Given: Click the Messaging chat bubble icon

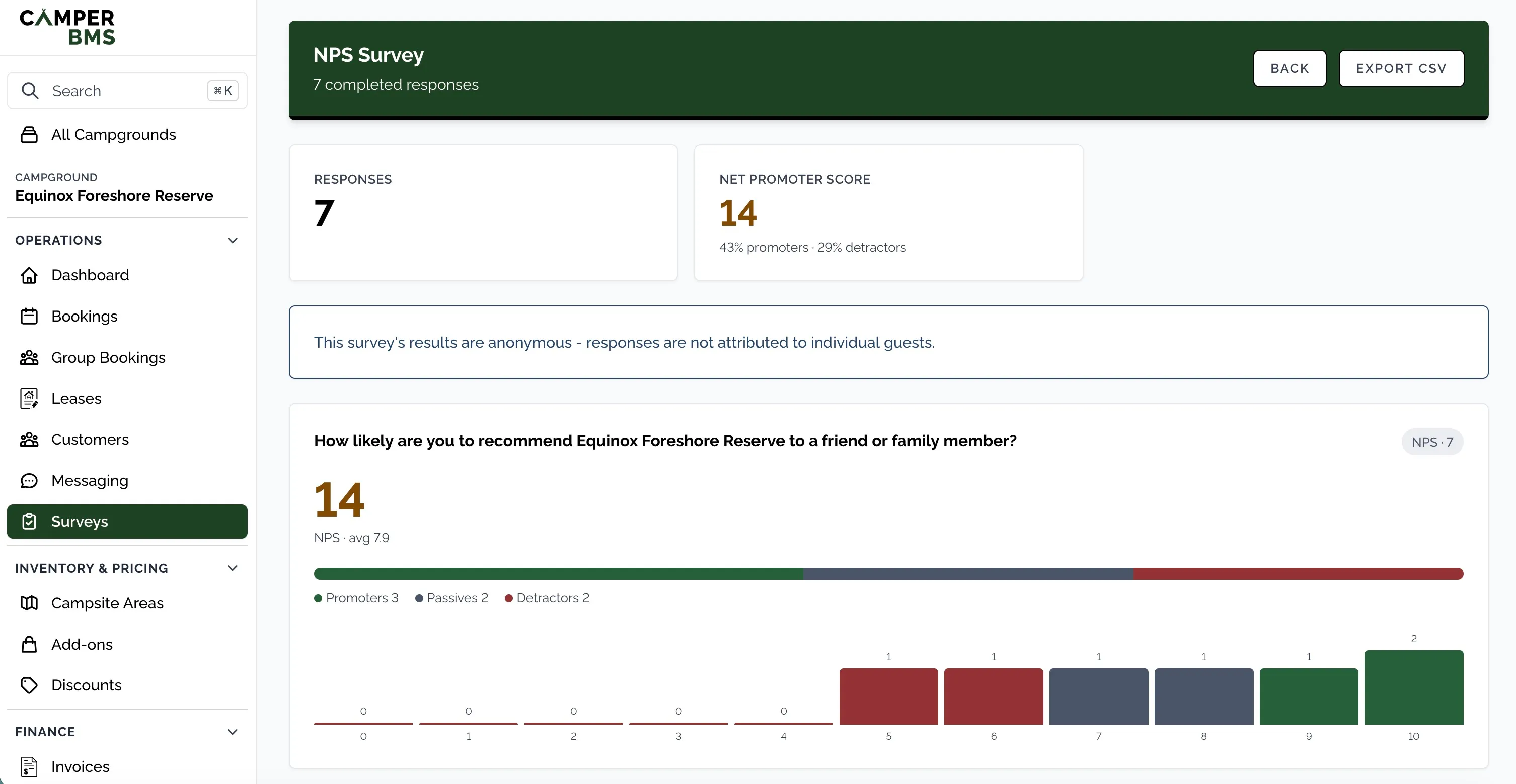Looking at the screenshot, I should 29,480.
